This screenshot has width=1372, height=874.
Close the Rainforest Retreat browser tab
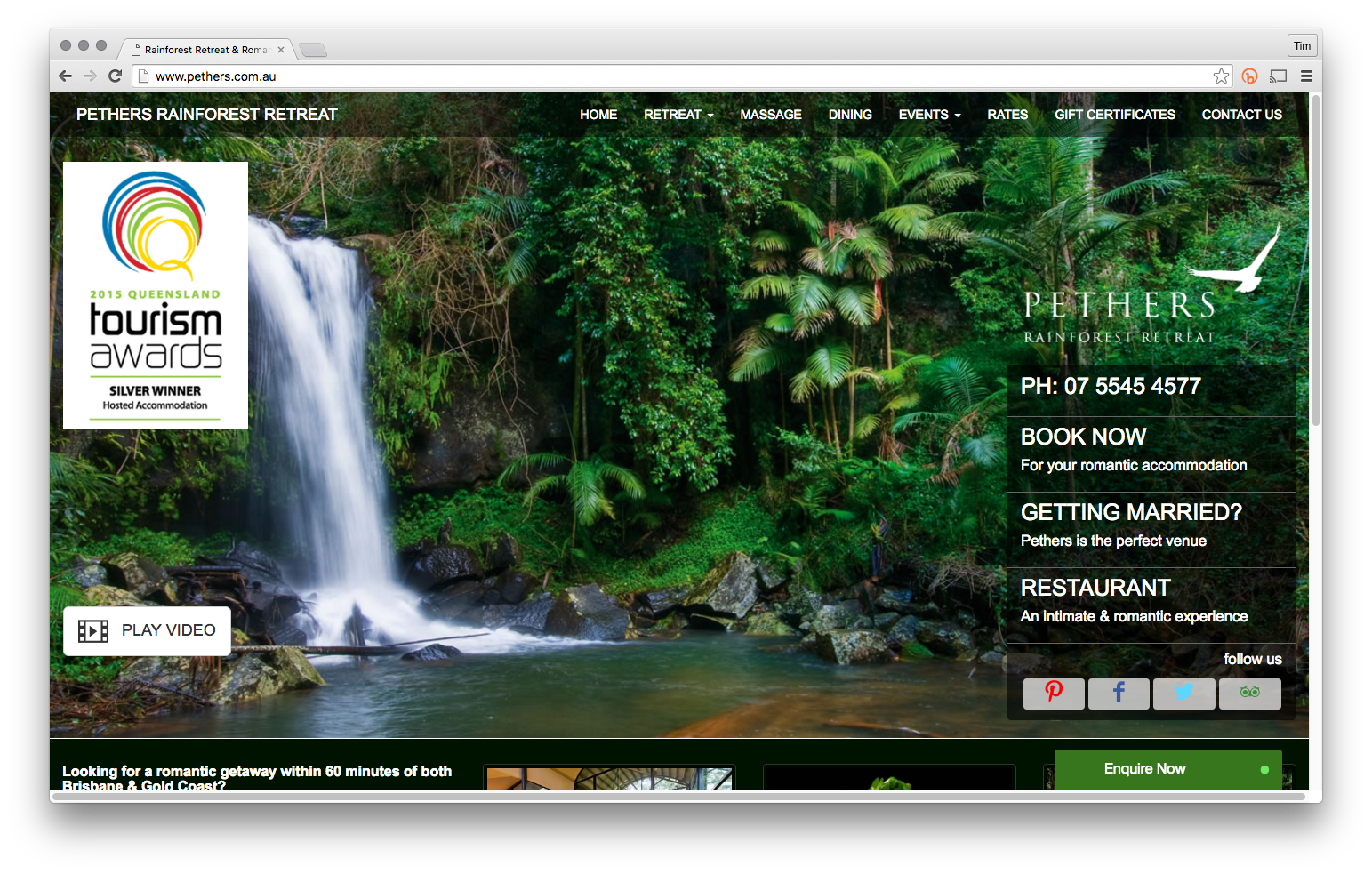[x=281, y=50]
